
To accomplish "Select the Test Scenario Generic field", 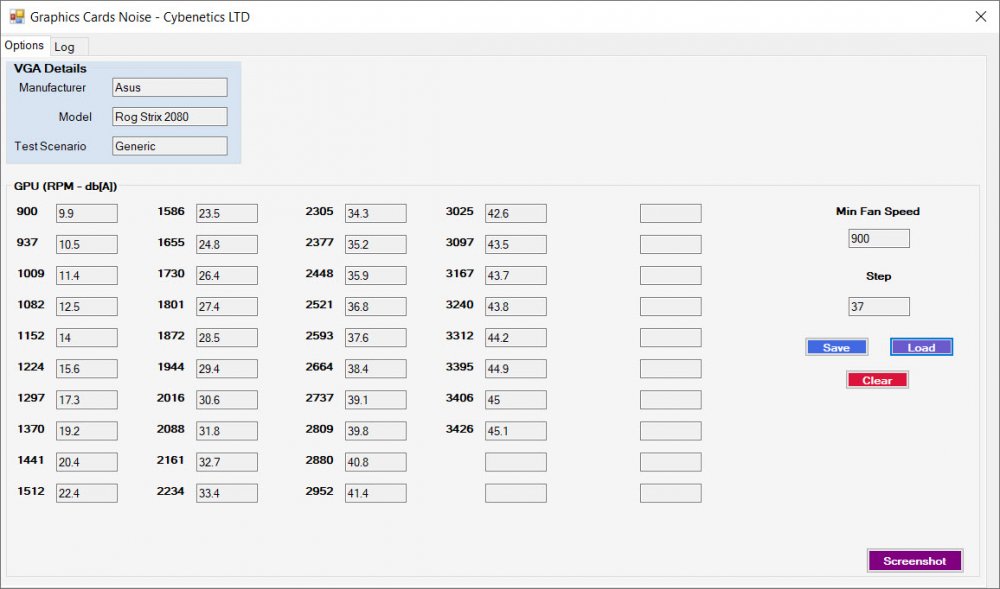I will coord(169,146).
